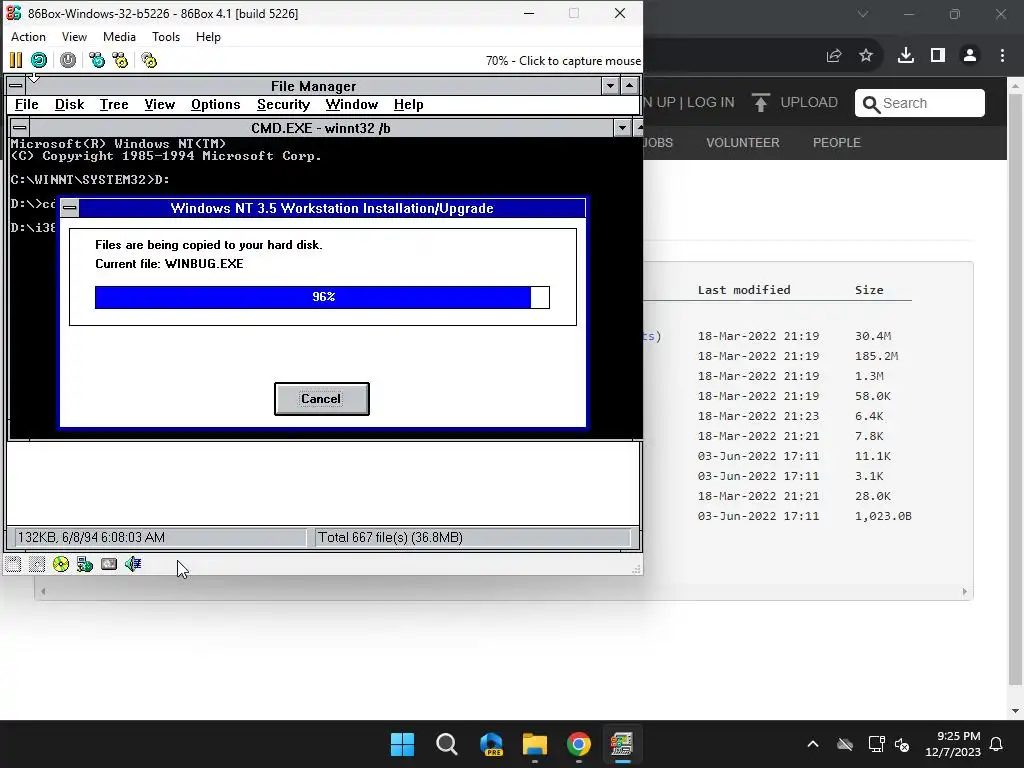Click right arrow of file listing scrollbar
Image resolution: width=1024 pixels, height=768 pixels.
(965, 592)
